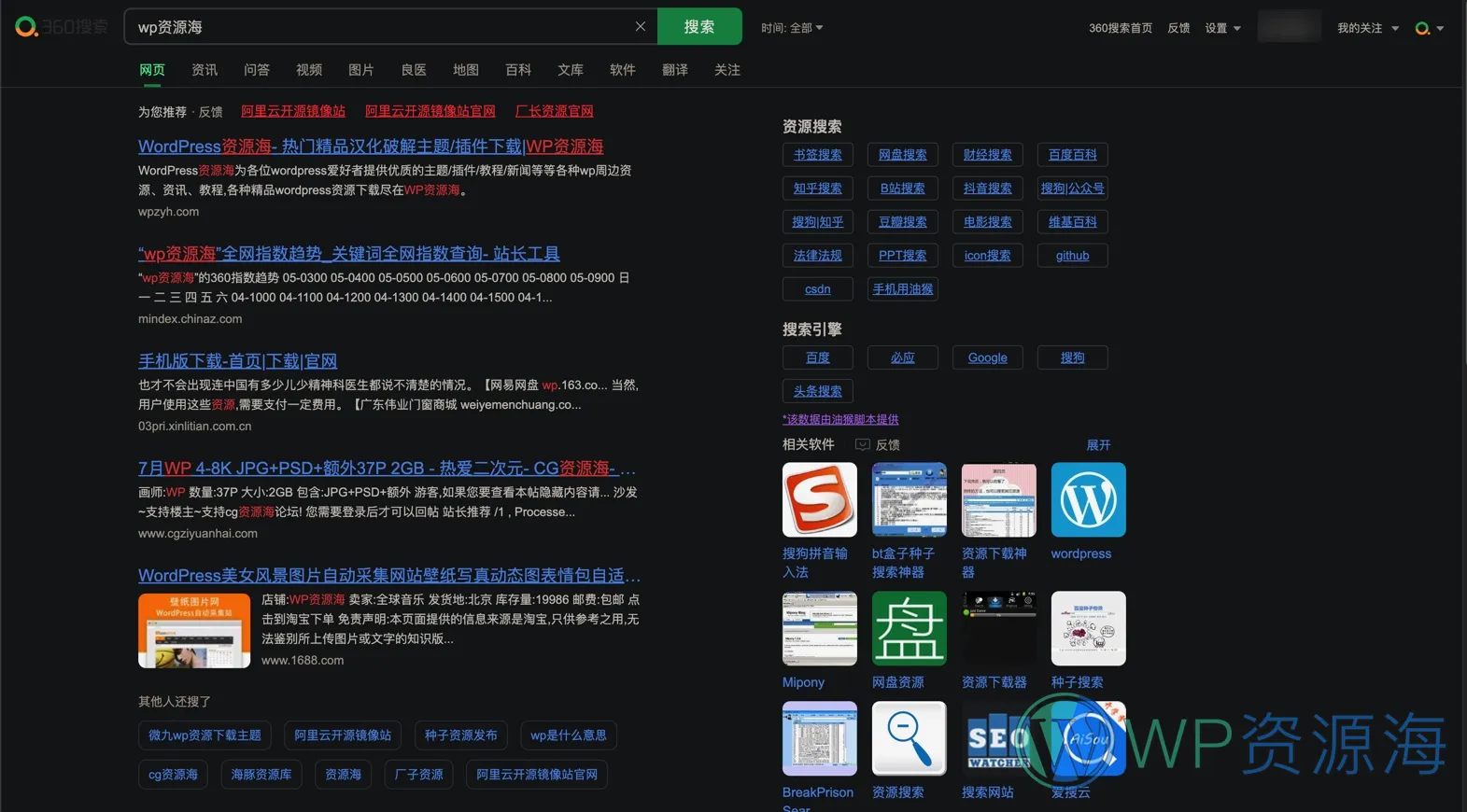Switch to the 图片 tab

click(361, 70)
